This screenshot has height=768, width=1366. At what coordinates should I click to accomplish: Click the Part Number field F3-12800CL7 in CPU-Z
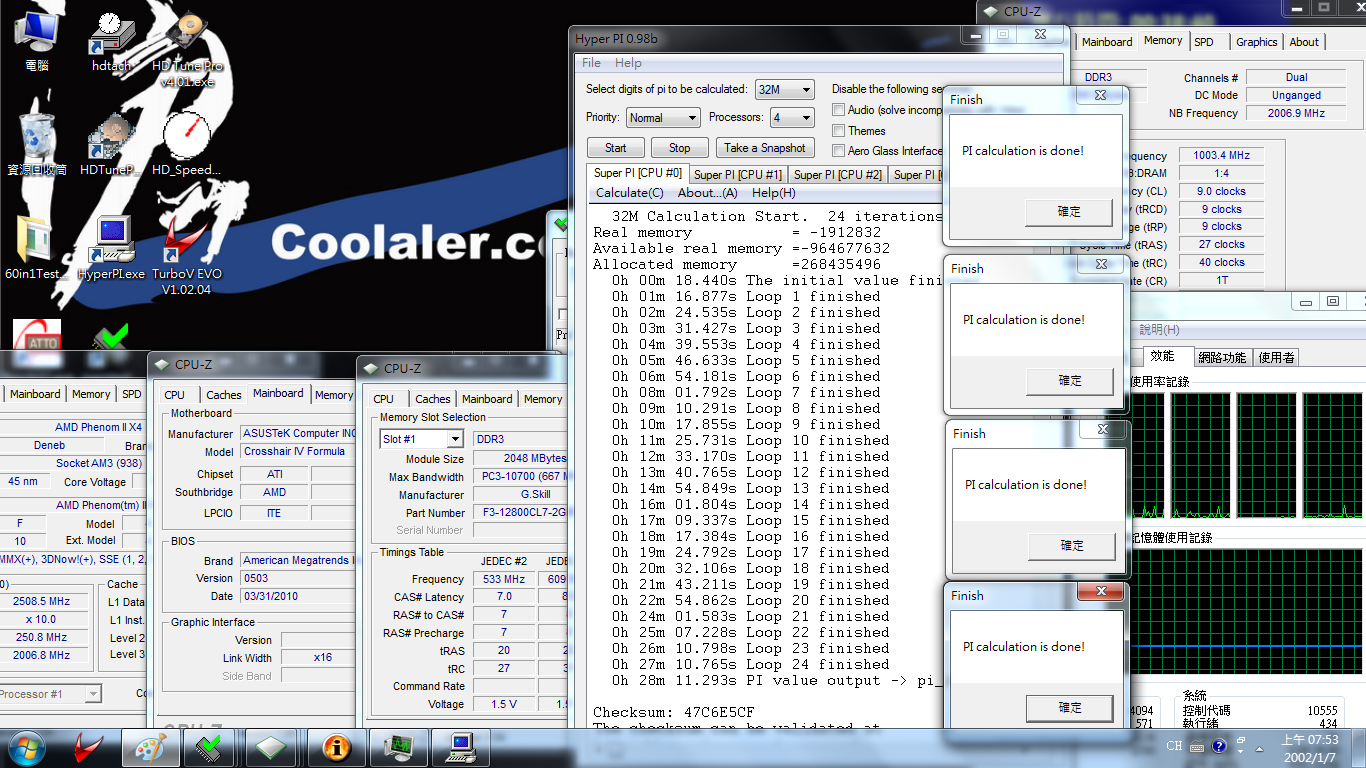point(521,513)
